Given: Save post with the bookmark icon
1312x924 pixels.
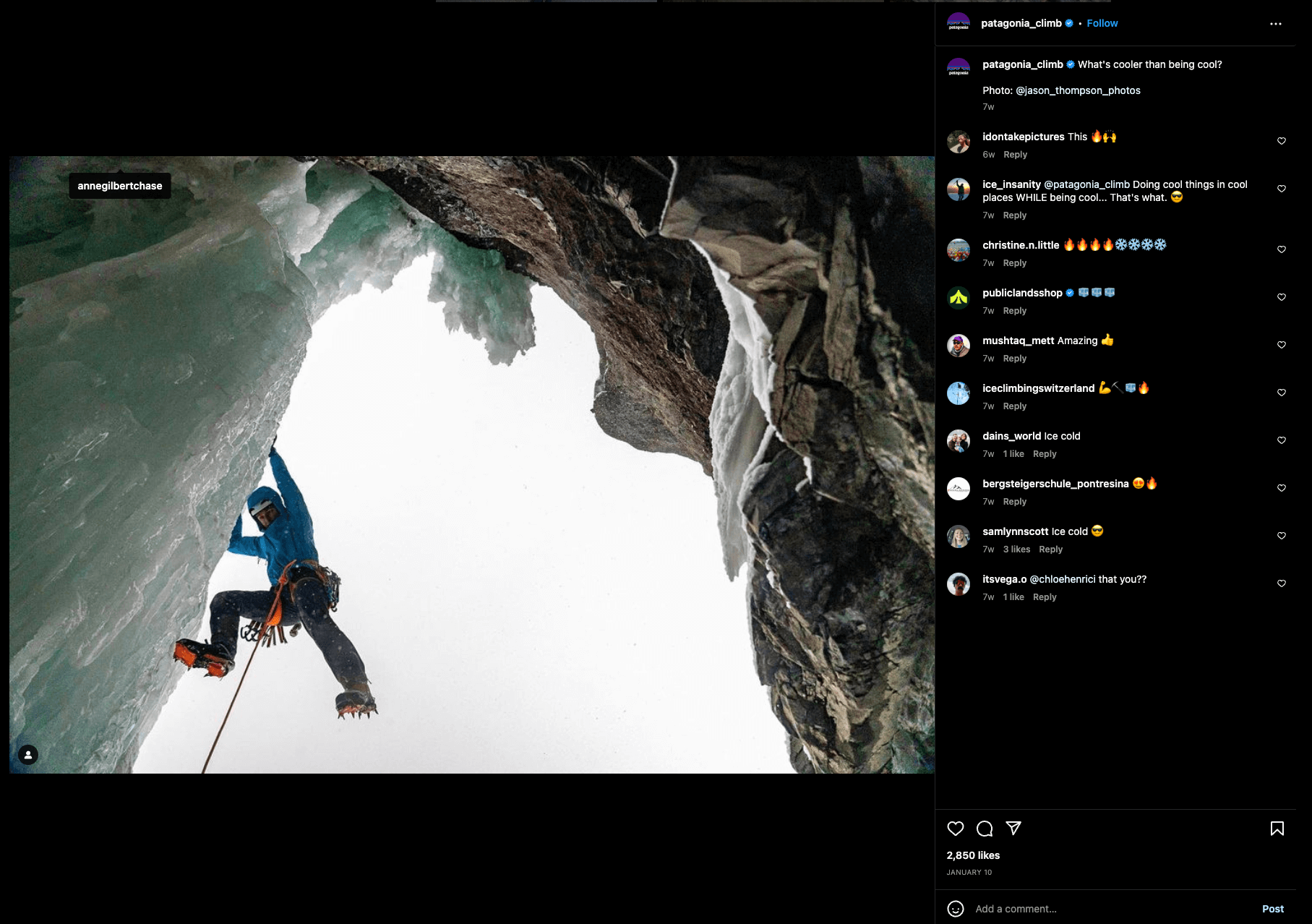Looking at the screenshot, I should coord(1277,829).
